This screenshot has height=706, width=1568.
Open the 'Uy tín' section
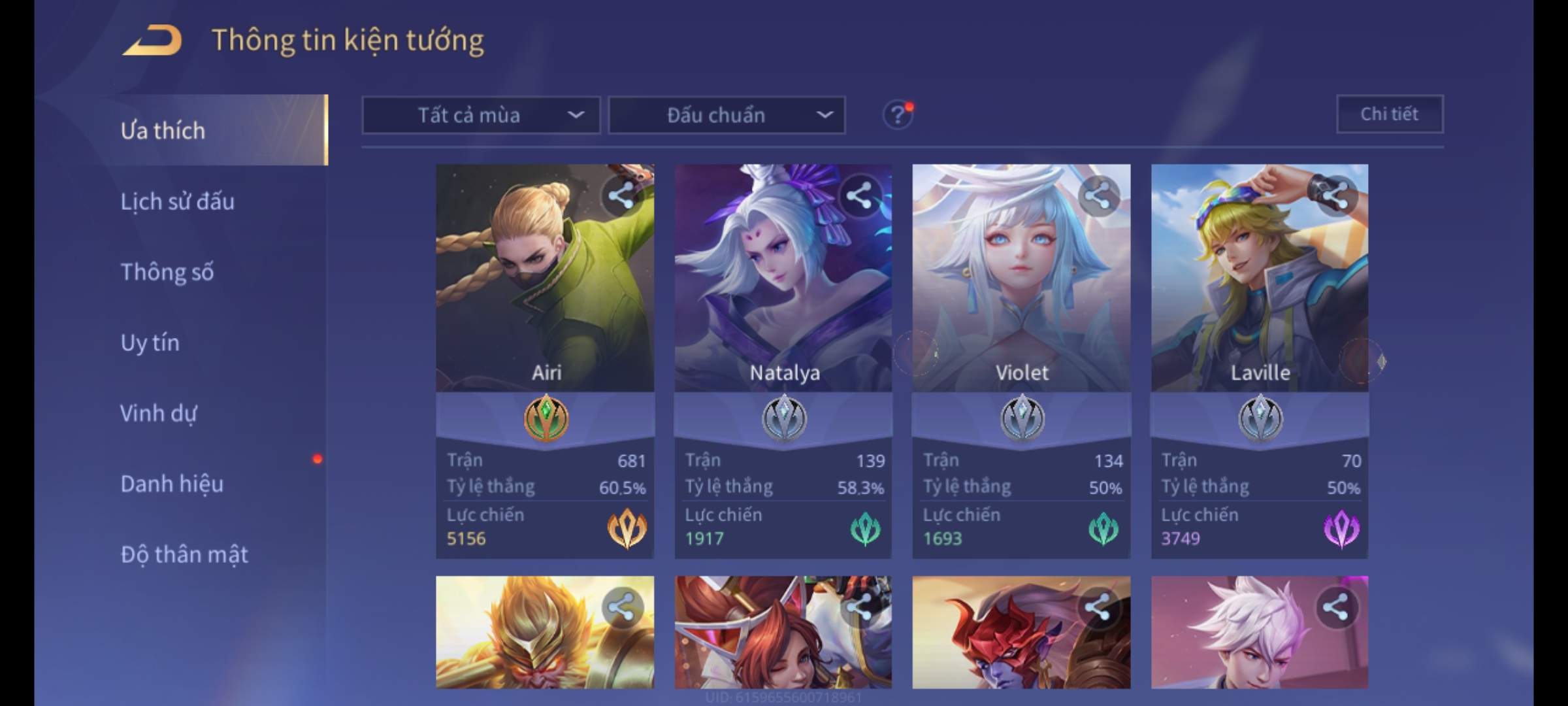(150, 343)
